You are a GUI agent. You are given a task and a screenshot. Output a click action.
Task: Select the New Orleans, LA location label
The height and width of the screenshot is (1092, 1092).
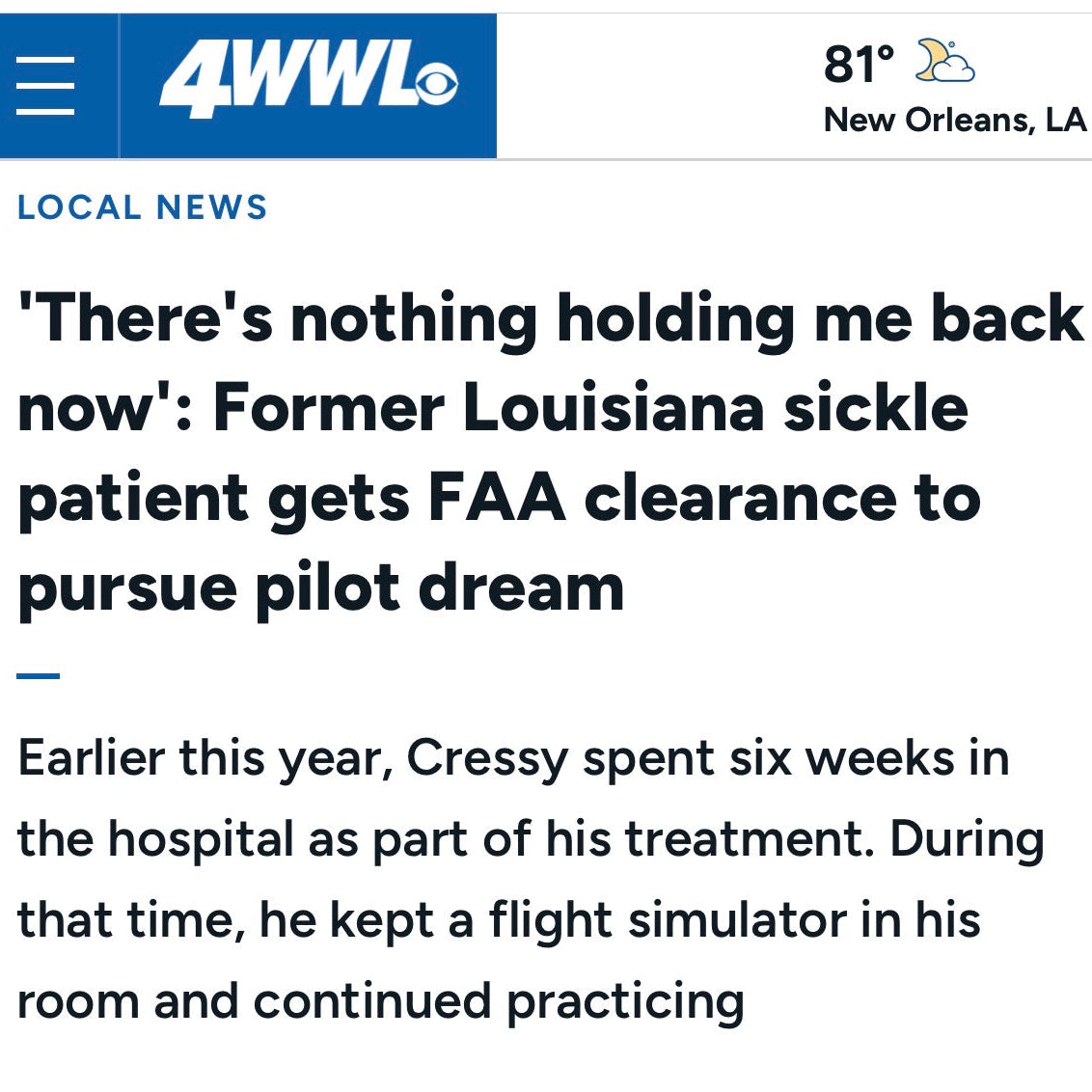[x=954, y=120]
